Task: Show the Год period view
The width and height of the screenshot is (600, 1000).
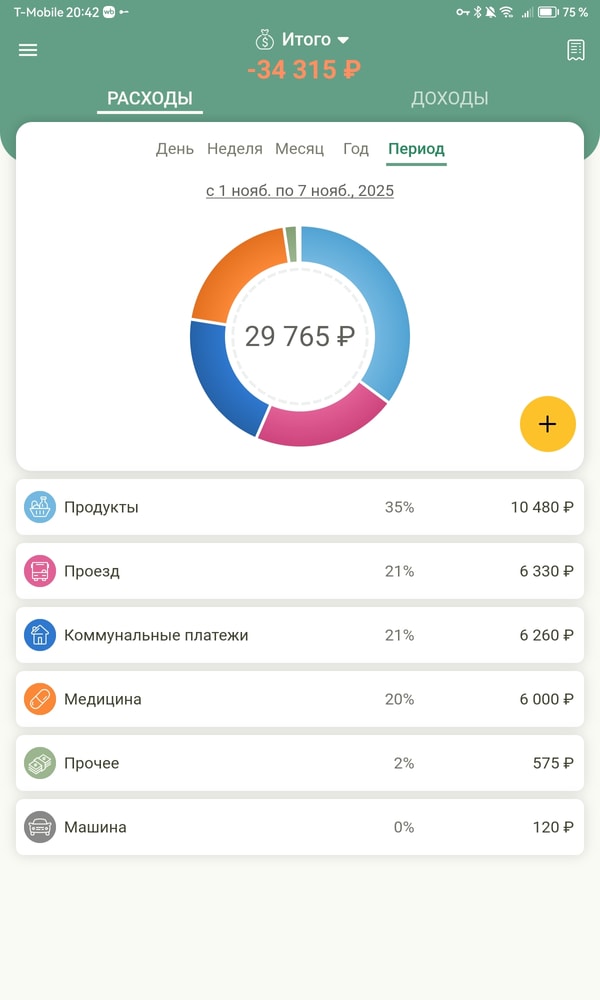Action: (356, 149)
